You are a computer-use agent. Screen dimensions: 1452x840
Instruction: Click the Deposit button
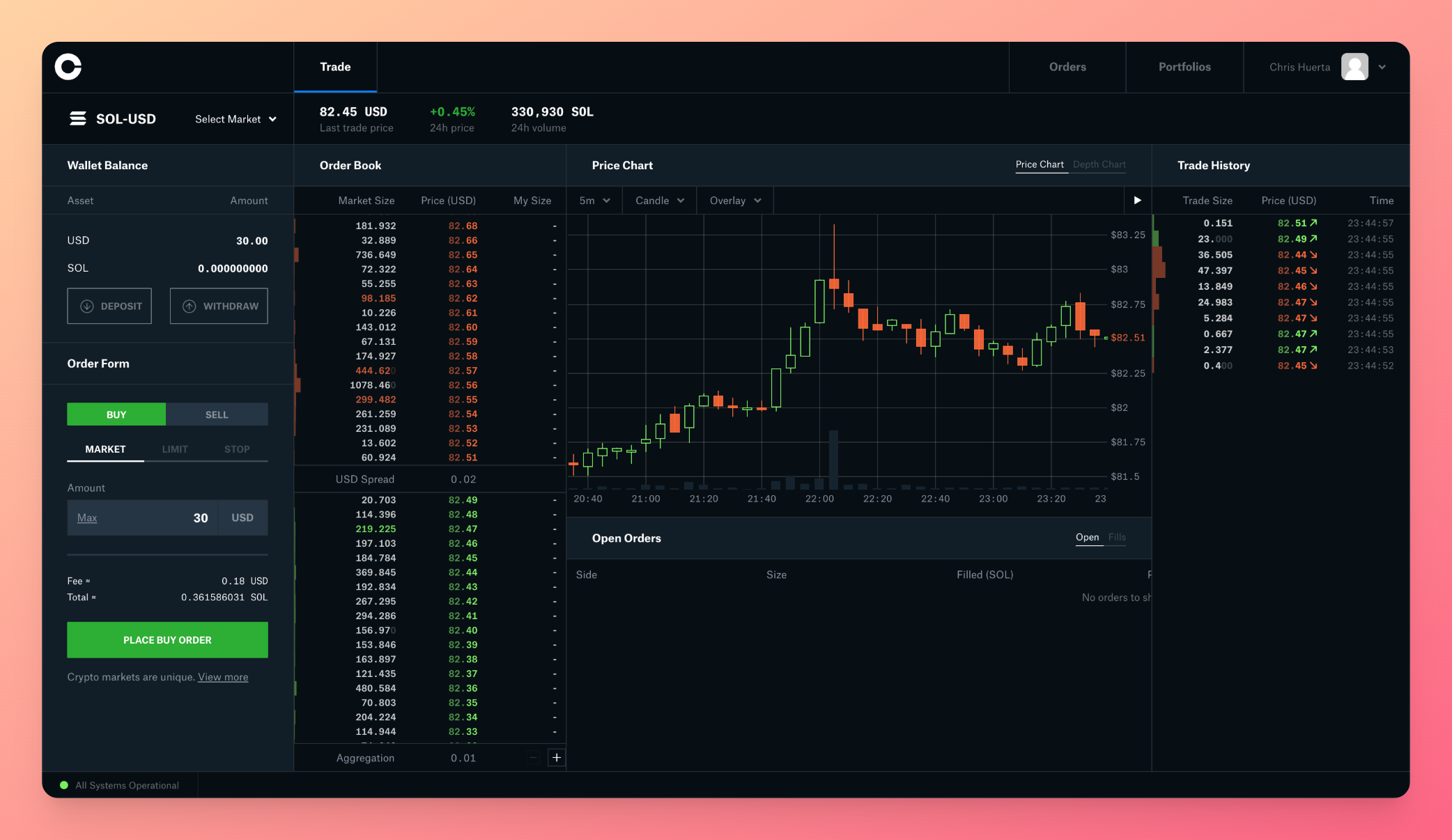pyautogui.click(x=109, y=306)
